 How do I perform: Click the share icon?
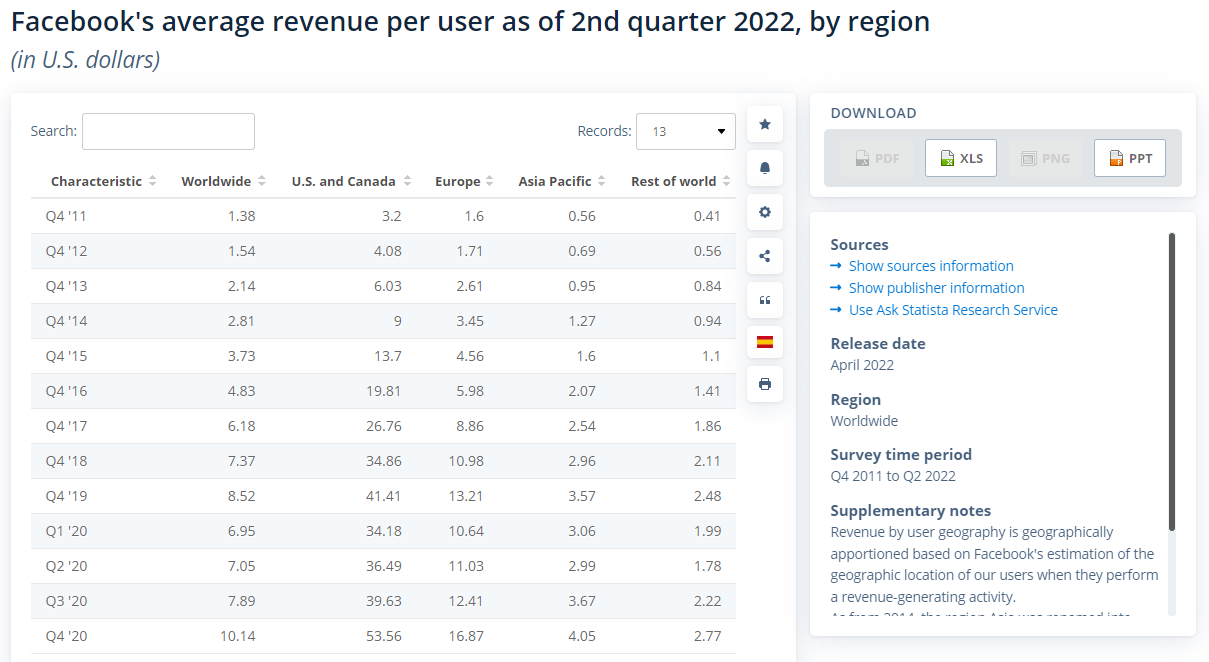765,256
